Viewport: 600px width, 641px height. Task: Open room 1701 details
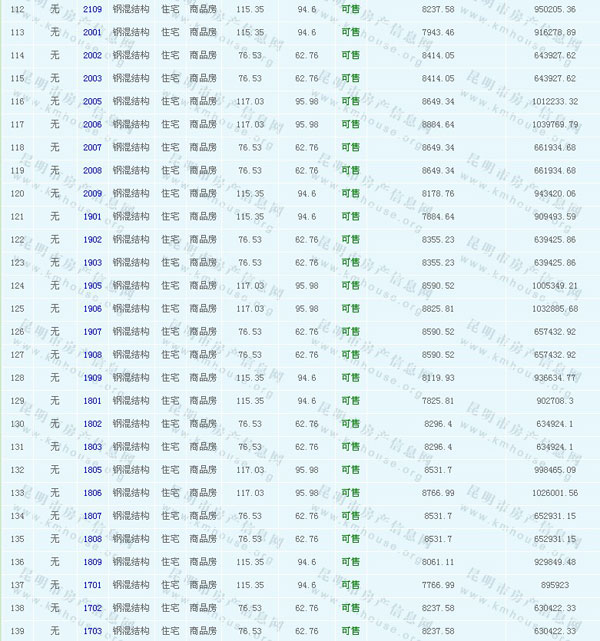[92, 585]
